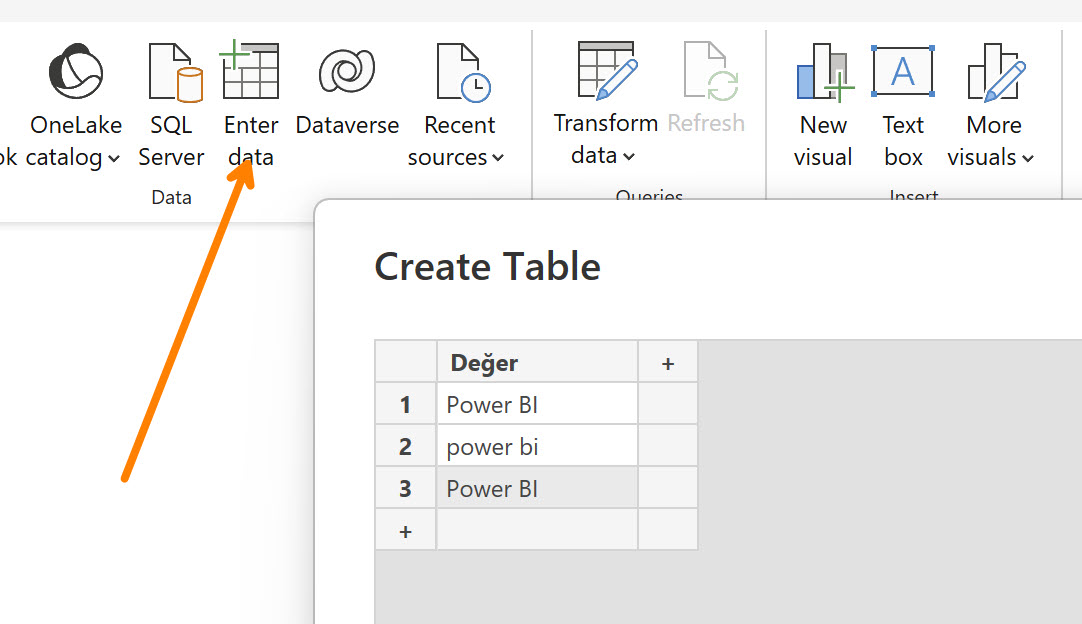Expand the OneLake catalog dropdown arrow
The image size is (1082, 624).
(113, 159)
